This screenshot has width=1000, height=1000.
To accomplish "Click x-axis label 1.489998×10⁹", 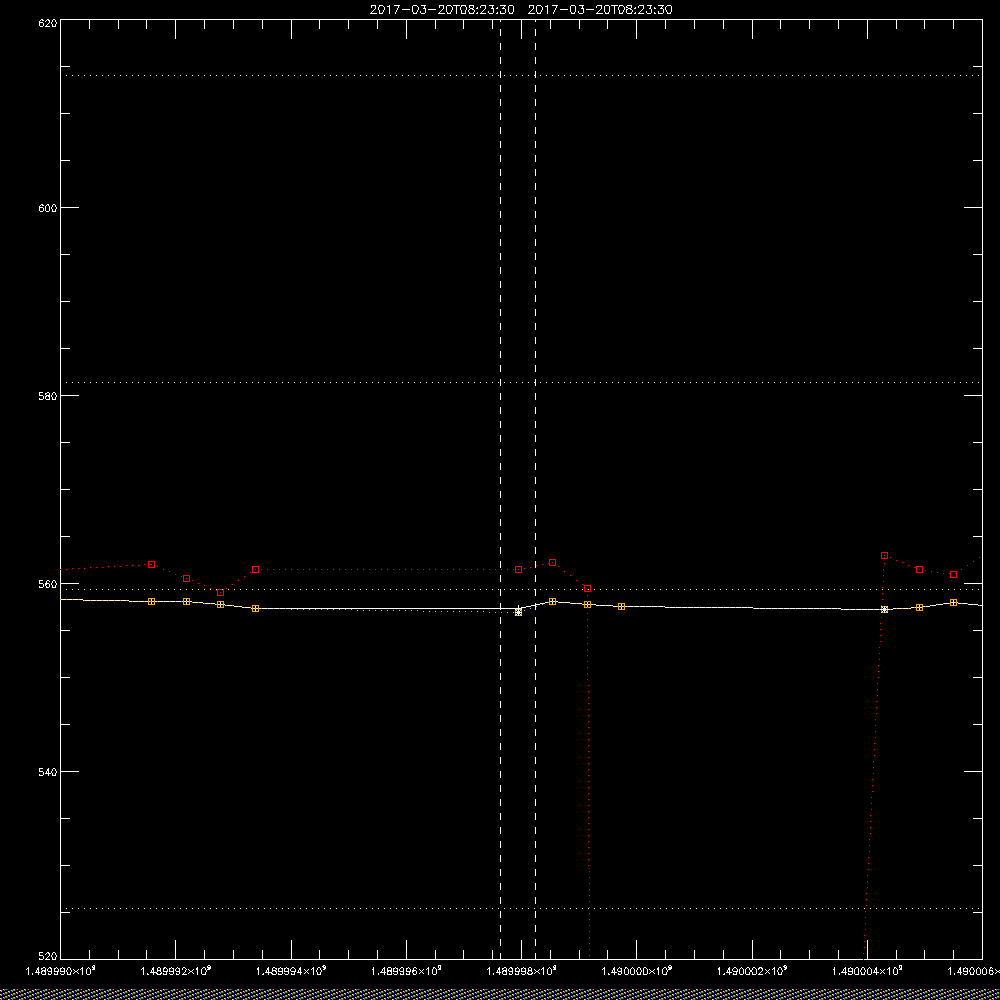I will click(x=522, y=971).
